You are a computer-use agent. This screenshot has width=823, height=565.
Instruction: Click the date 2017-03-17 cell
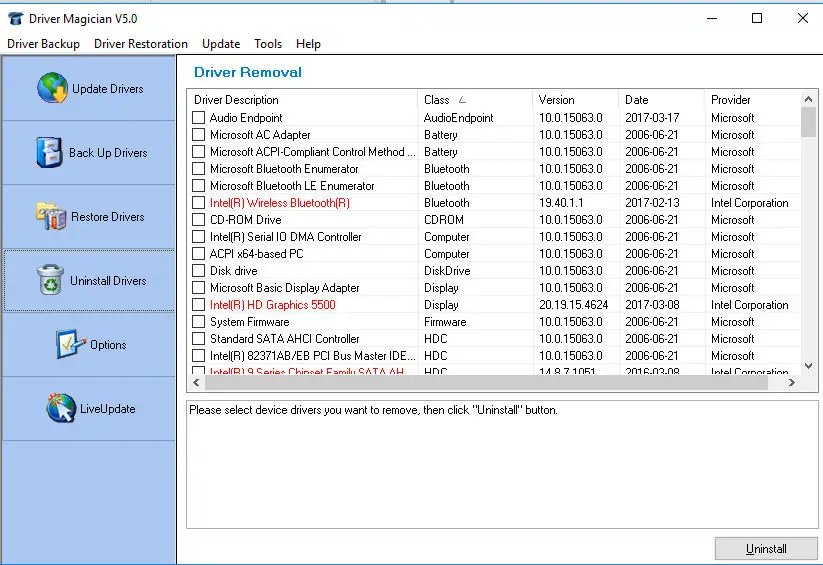[x=652, y=118]
